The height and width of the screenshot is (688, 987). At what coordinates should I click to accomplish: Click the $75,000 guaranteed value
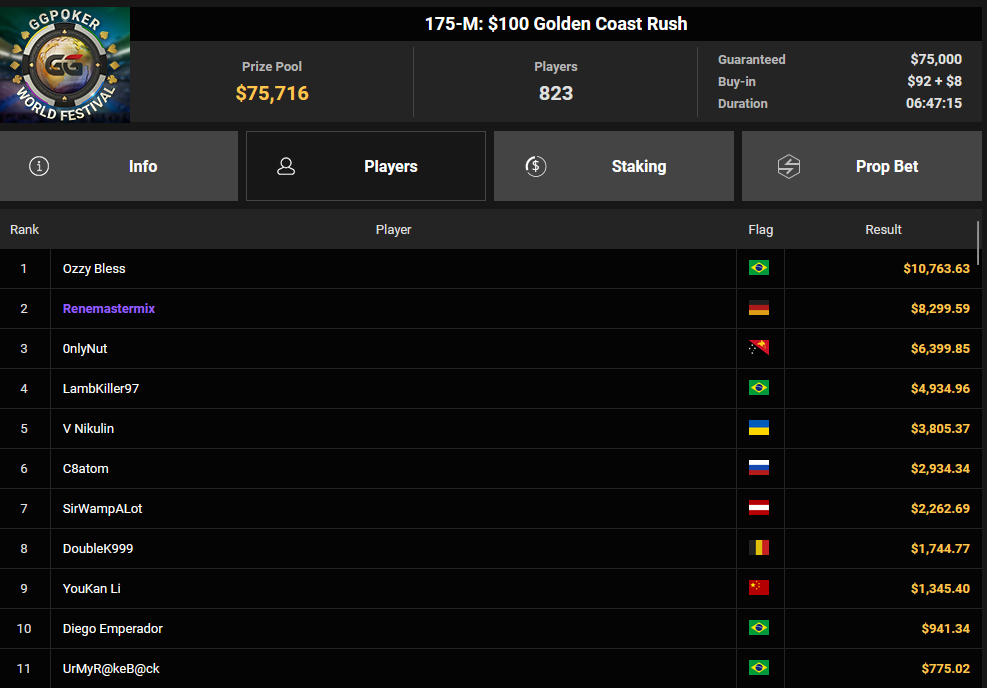[936, 59]
